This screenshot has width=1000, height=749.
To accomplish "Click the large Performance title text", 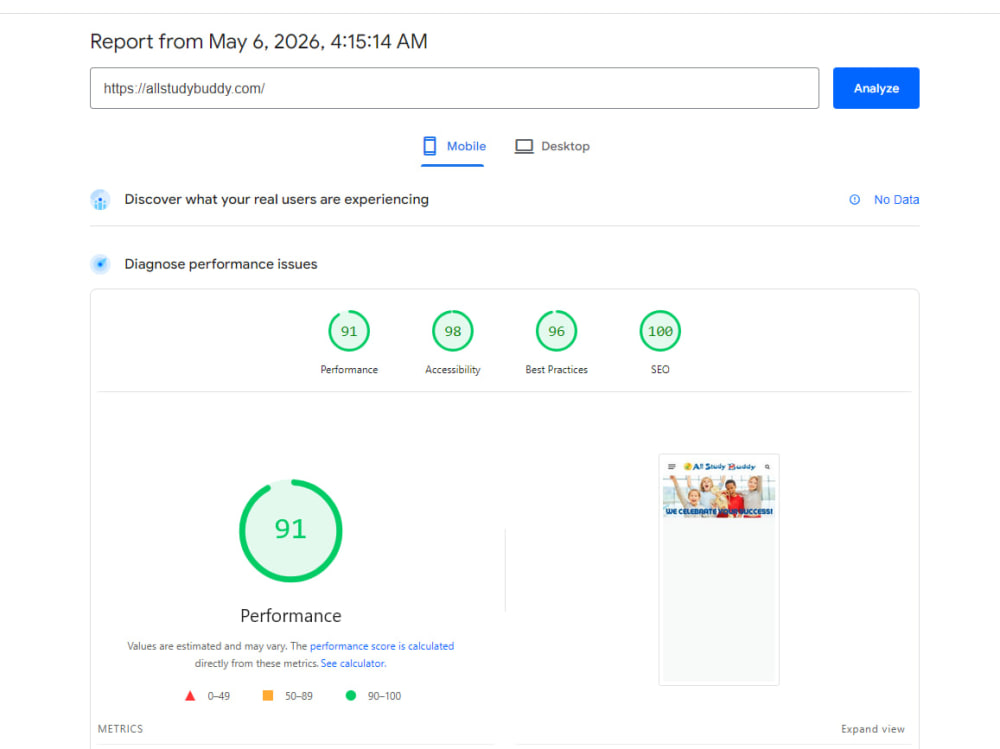I will pos(291,616).
